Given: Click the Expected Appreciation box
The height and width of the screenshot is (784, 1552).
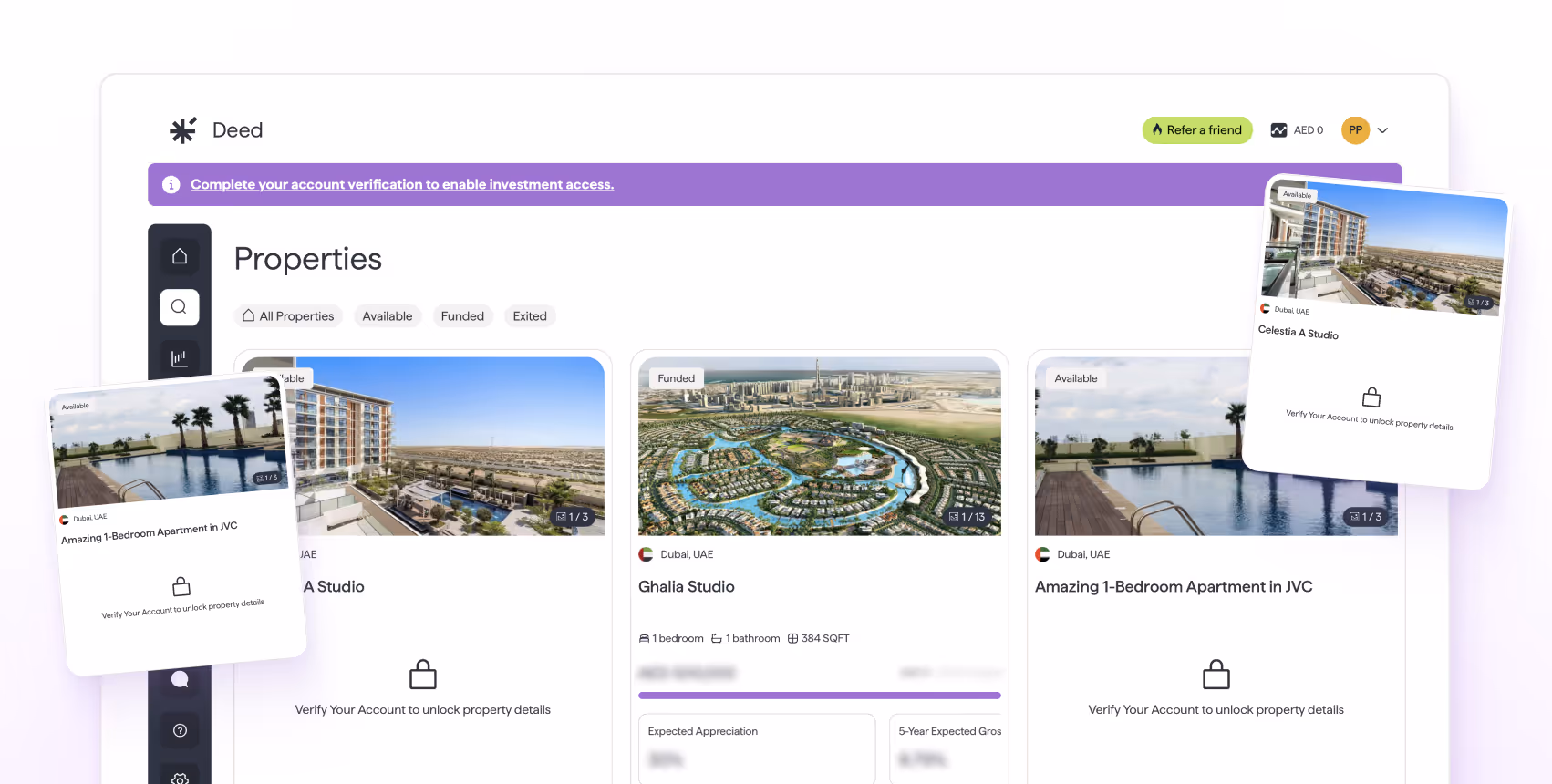Looking at the screenshot, I should pyautogui.click(x=757, y=748).
